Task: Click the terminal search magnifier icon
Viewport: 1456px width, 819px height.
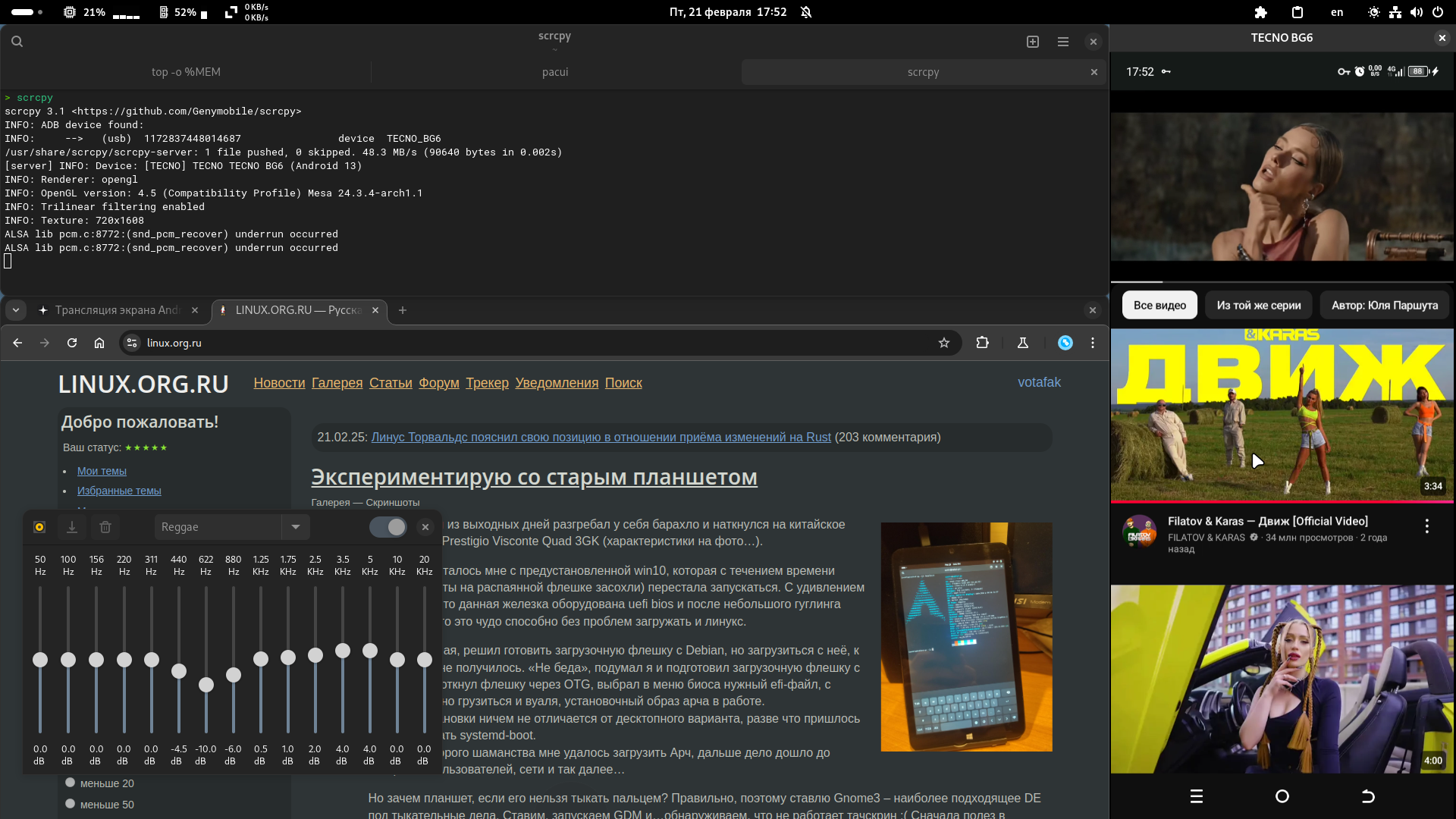Action: pyautogui.click(x=17, y=42)
